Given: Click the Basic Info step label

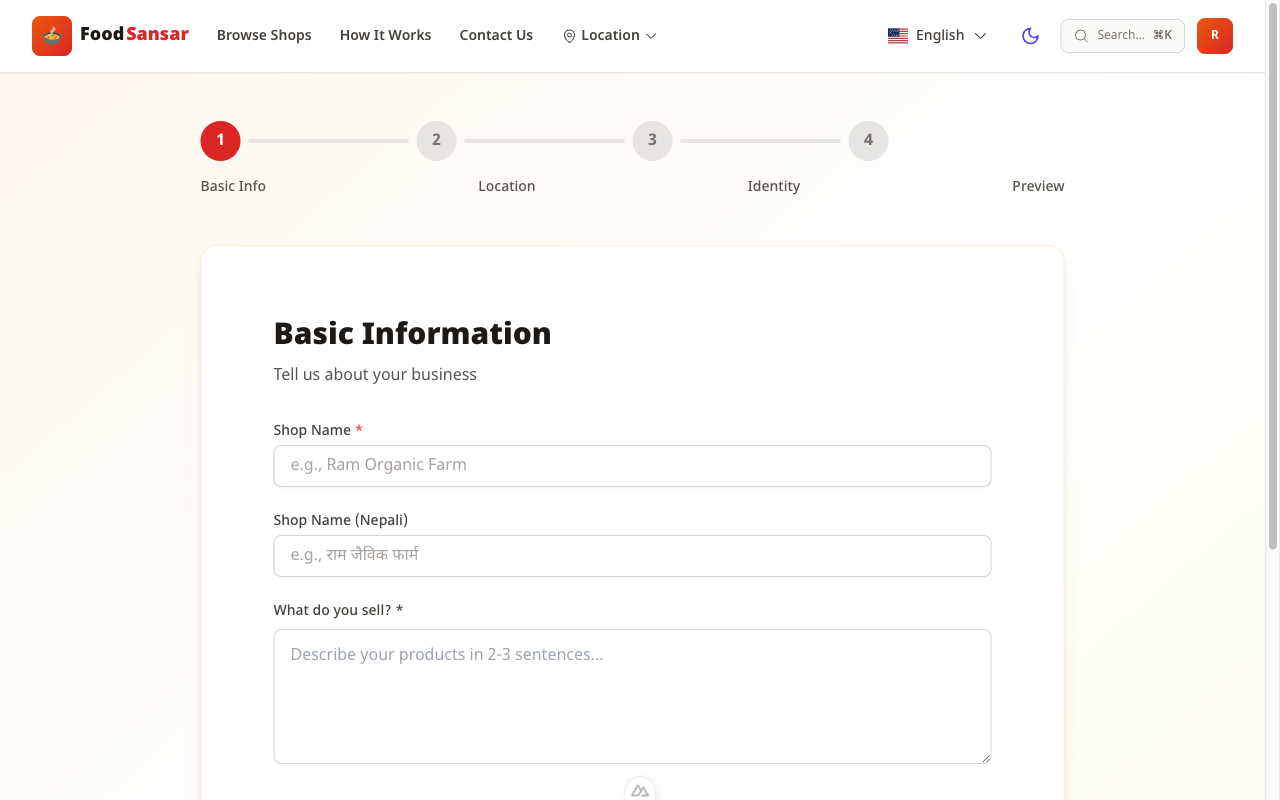Looking at the screenshot, I should (233, 186).
